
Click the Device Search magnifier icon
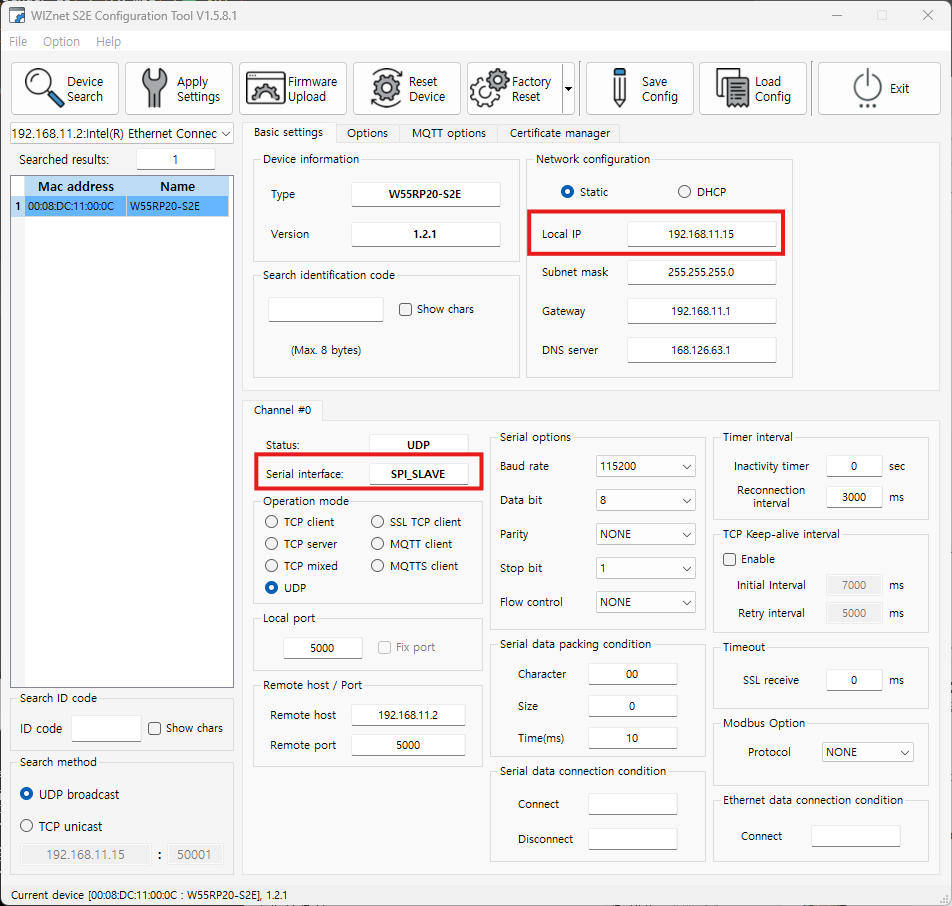(44, 88)
